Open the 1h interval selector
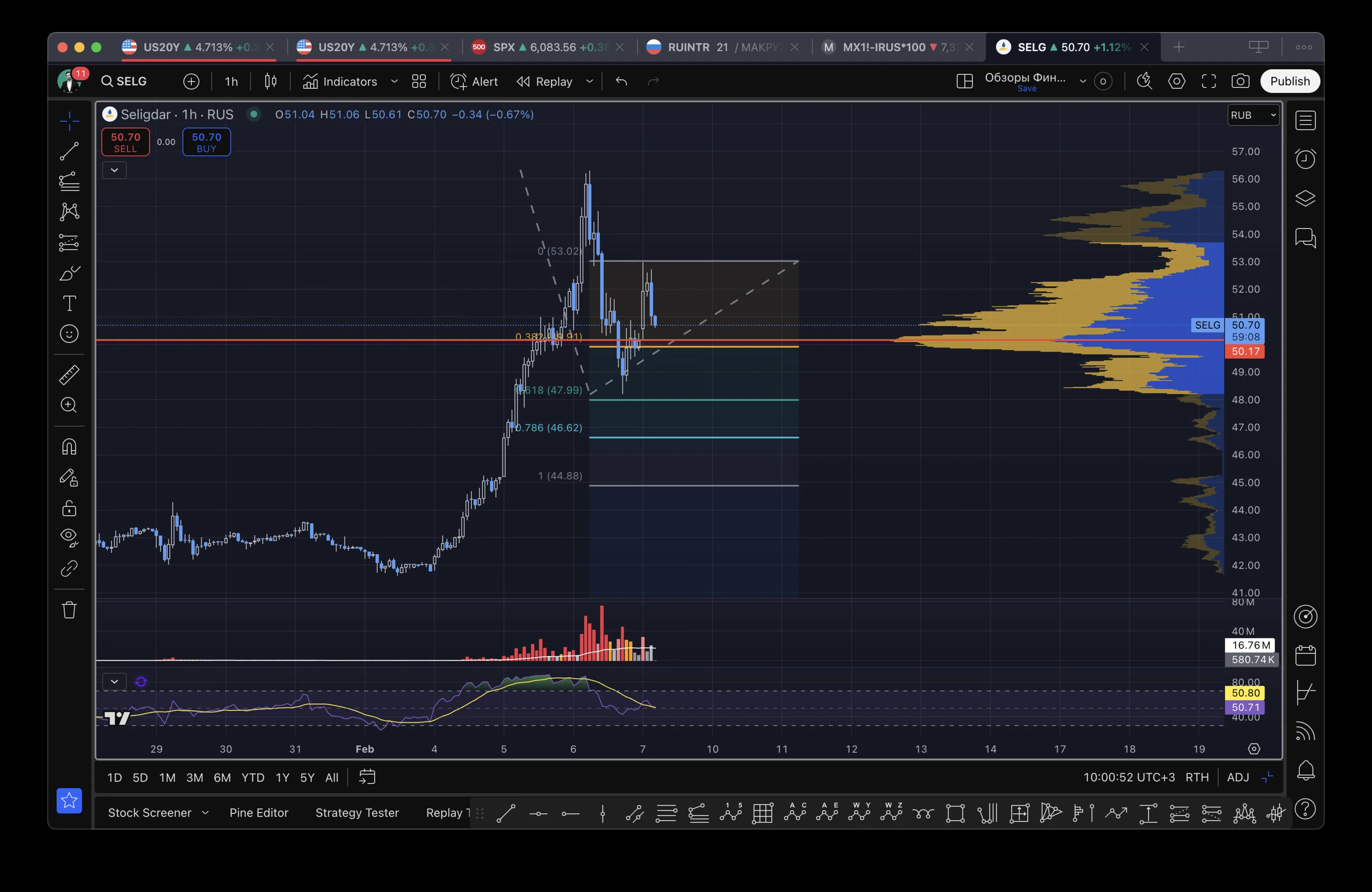This screenshot has height=892, width=1372. tap(231, 81)
